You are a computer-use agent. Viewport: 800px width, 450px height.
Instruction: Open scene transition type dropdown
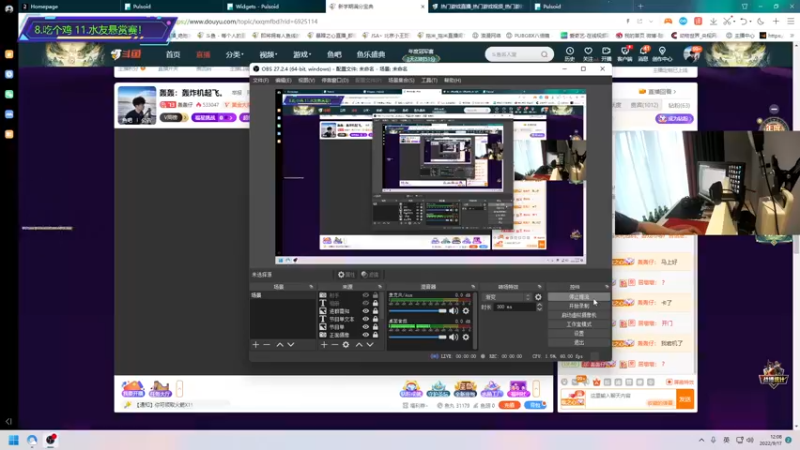[x=508, y=297]
